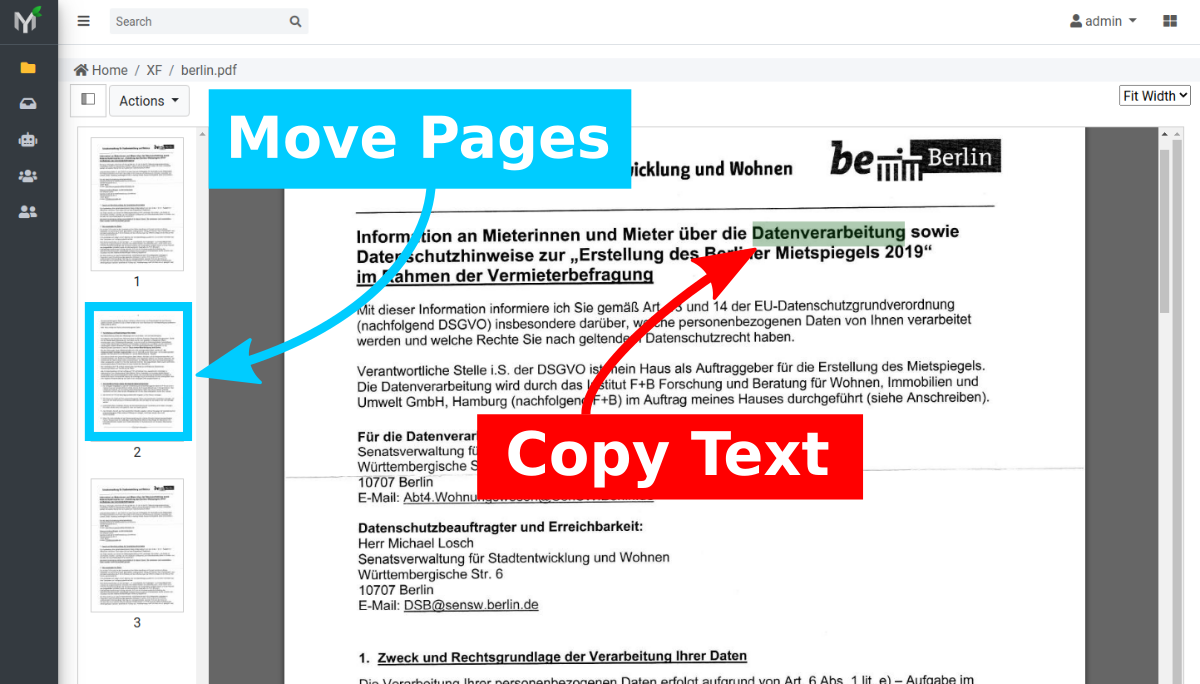Screen dimensions: 1200x684
Task: Click the name 'Herr Michael Losch'
Action: click(416, 543)
